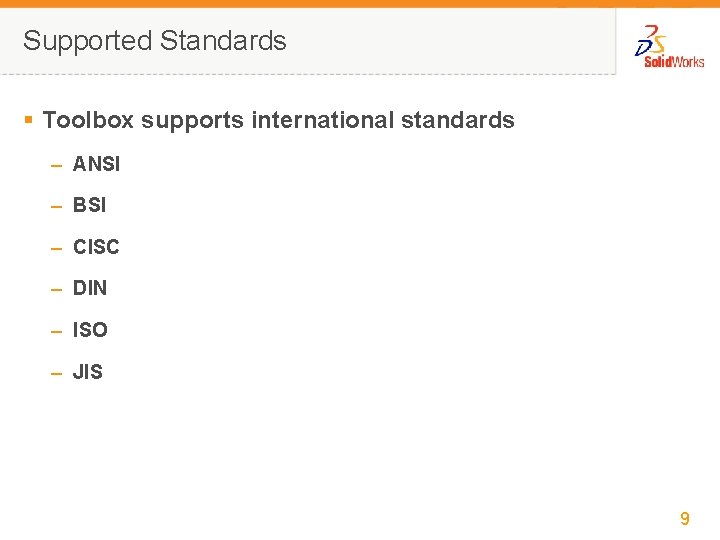Click the dash marker before JIS

(57, 372)
